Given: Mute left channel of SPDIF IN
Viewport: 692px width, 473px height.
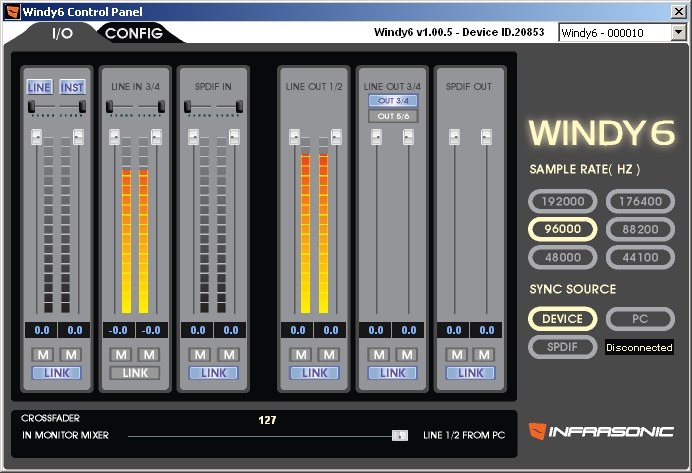Looking at the screenshot, I should point(200,355).
